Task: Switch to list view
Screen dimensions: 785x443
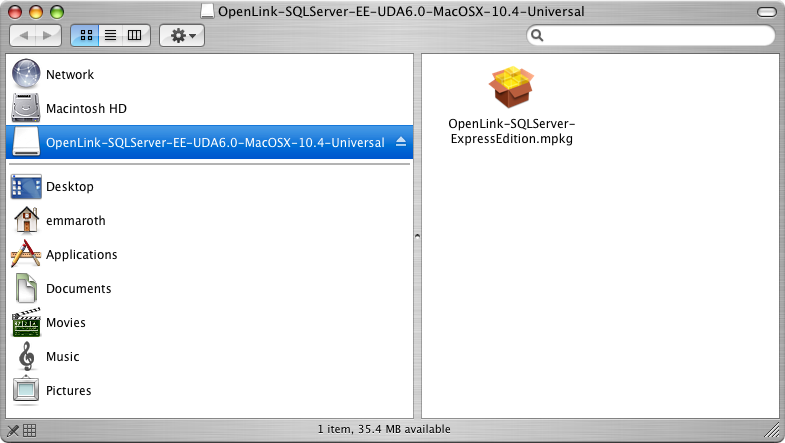Action: (x=110, y=35)
